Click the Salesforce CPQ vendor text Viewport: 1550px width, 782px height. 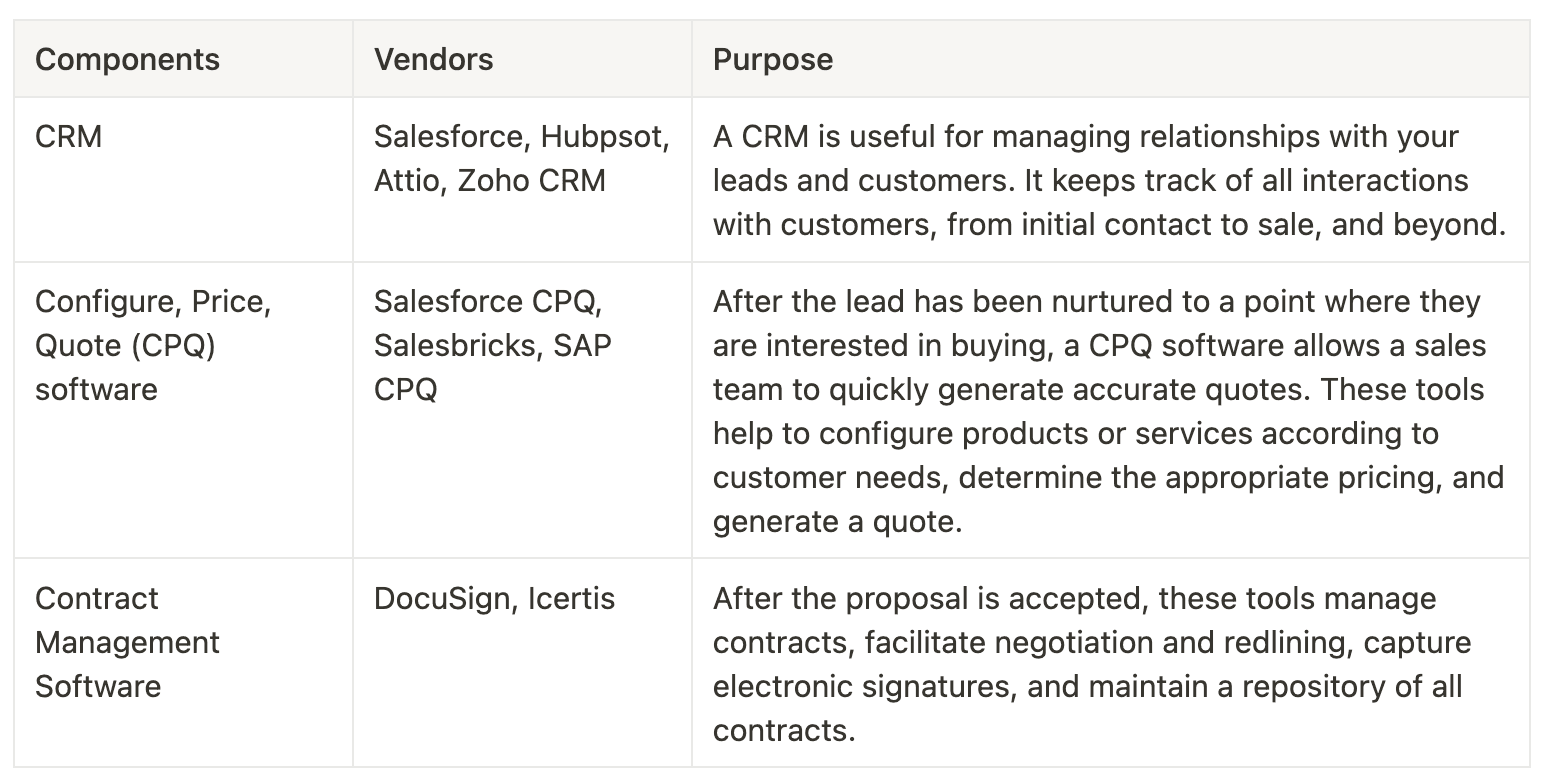pyautogui.click(x=486, y=301)
